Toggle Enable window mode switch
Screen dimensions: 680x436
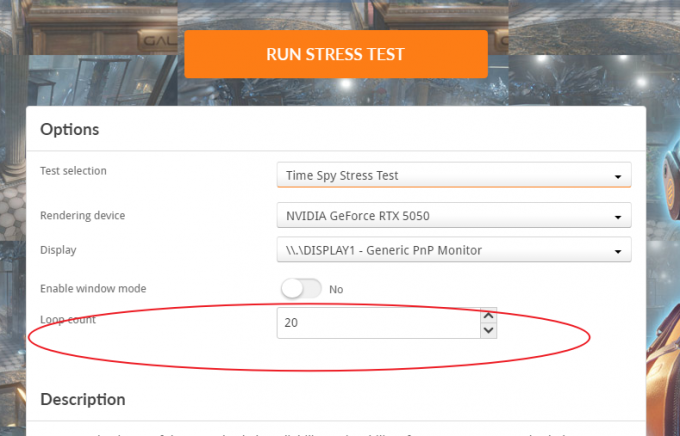click(301, 289)
